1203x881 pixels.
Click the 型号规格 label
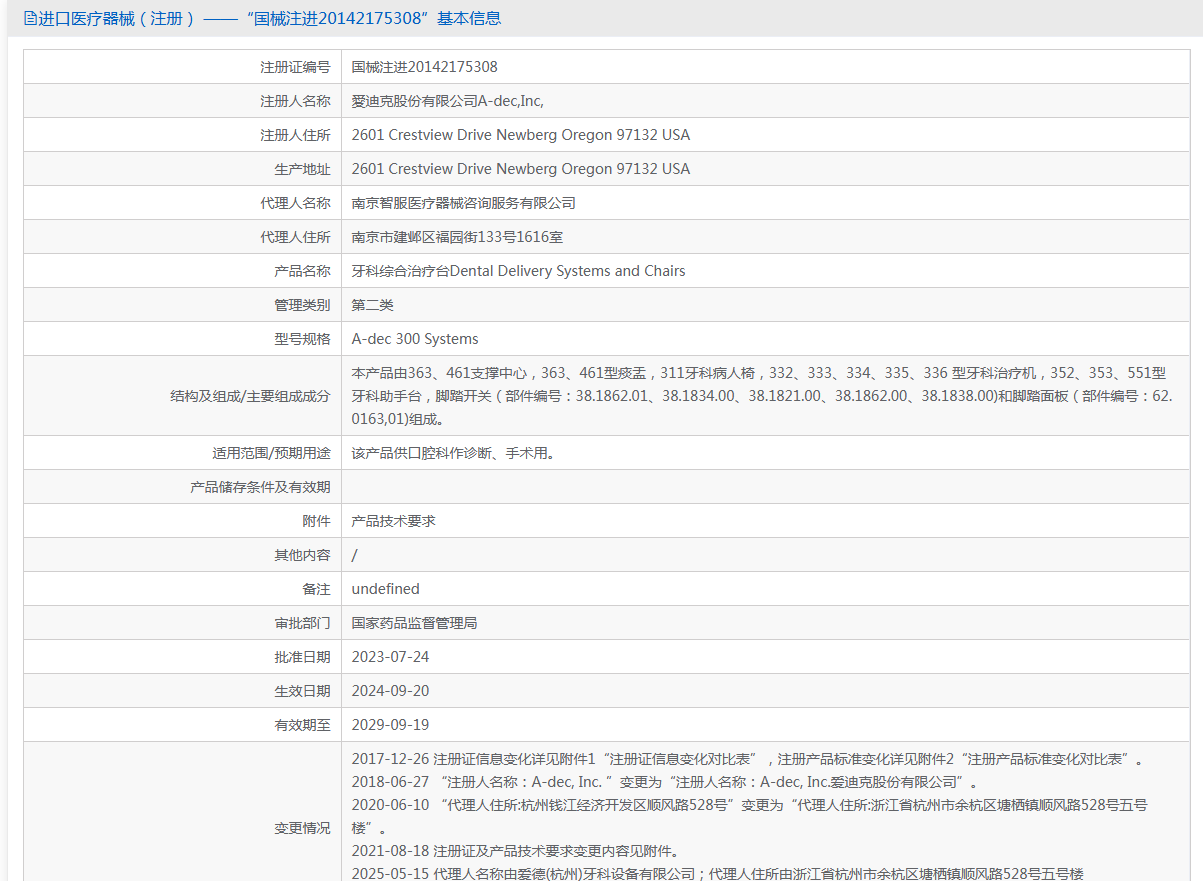[302, 339]
